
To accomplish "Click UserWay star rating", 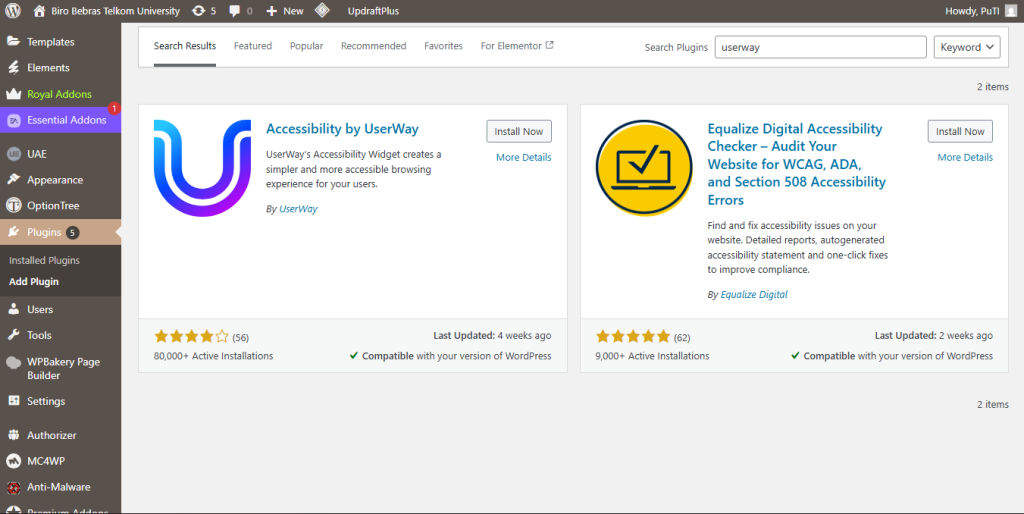I will [x=191, y=336].
